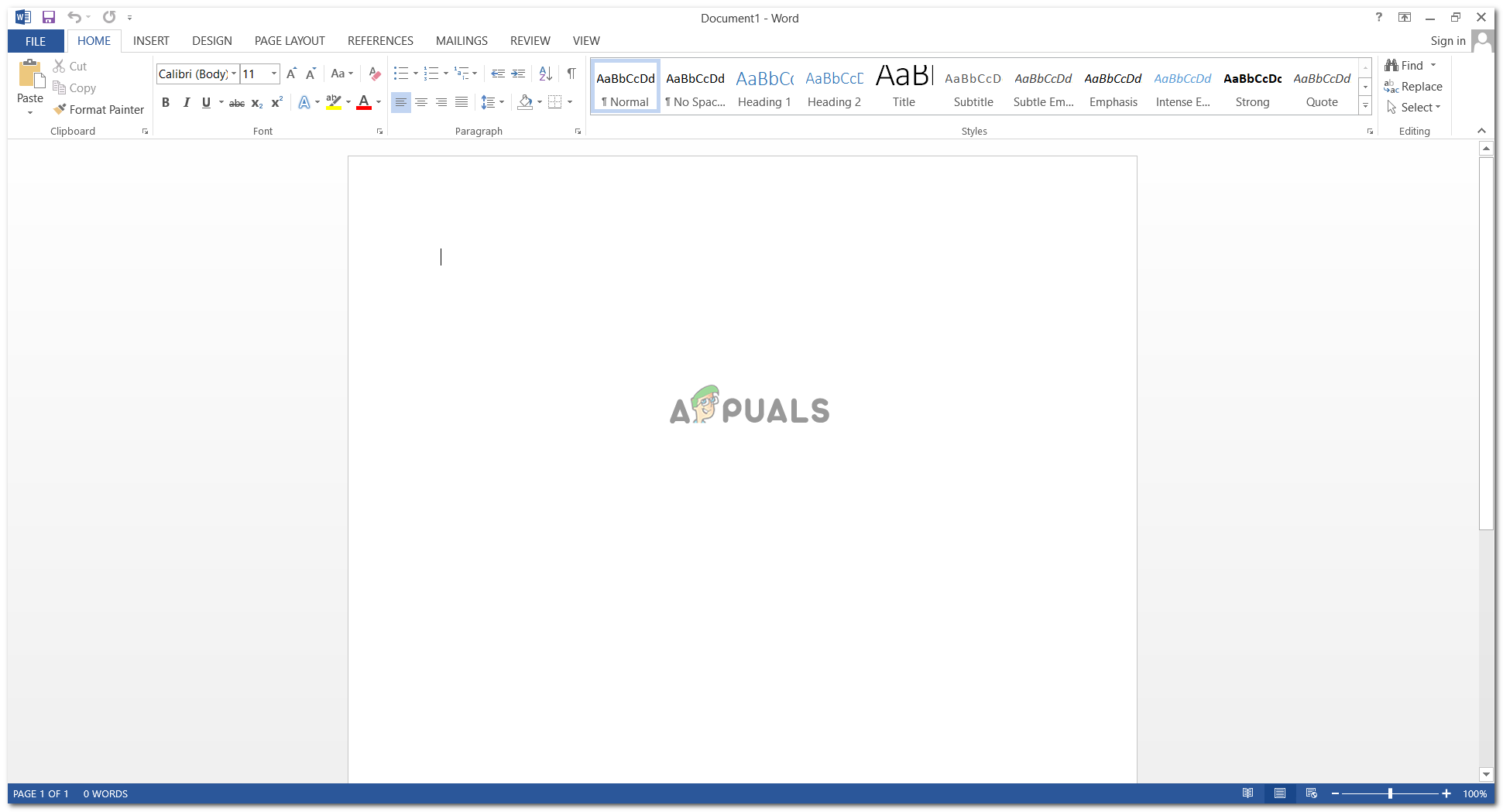Image resolution: width=1503 pixels, height=812 pixels.
Task: Click the Undo arrow icon
Action: point(74,17)
